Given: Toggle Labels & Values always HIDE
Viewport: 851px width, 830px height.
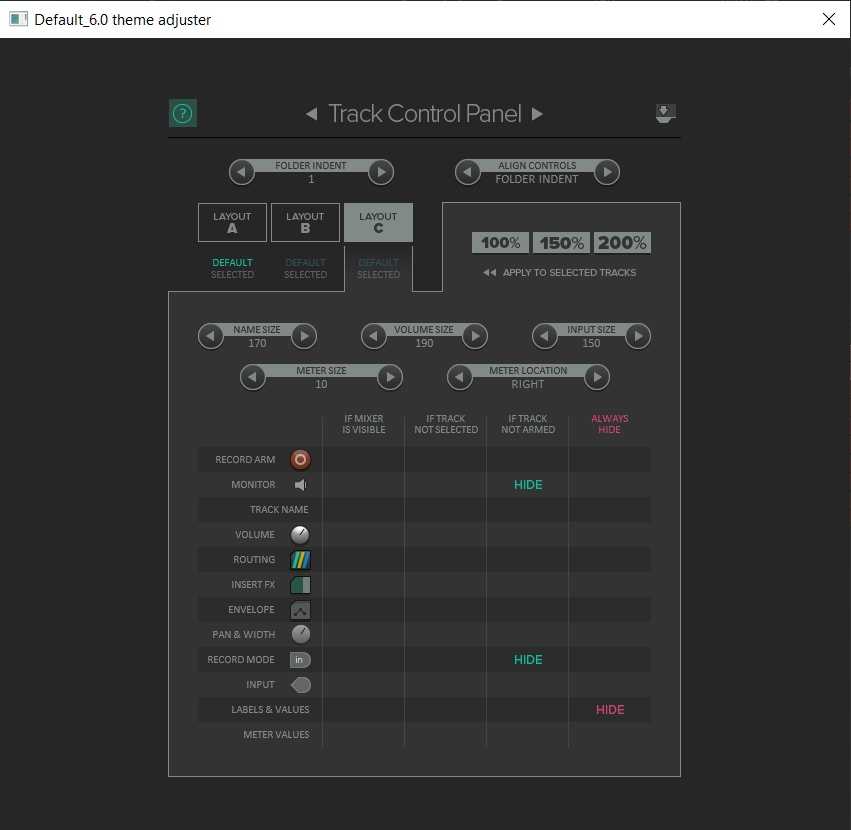Looking at the screenshot, I should click(610, 709).
